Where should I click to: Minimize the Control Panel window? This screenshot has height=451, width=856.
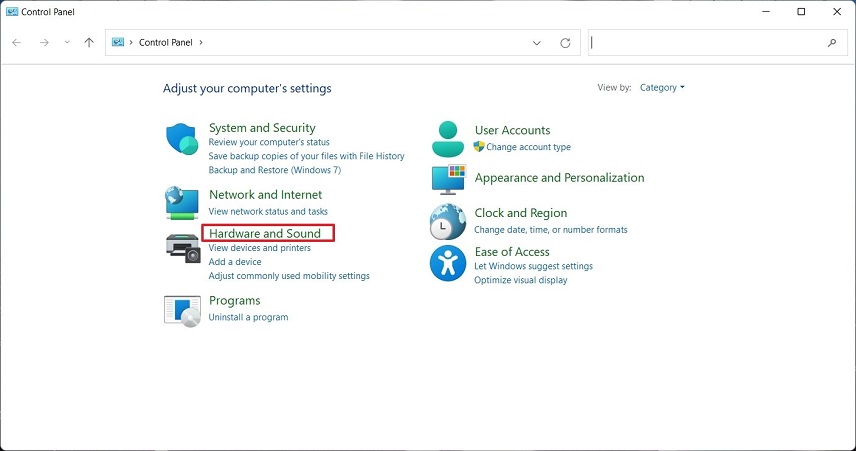[x=766, y=11]
